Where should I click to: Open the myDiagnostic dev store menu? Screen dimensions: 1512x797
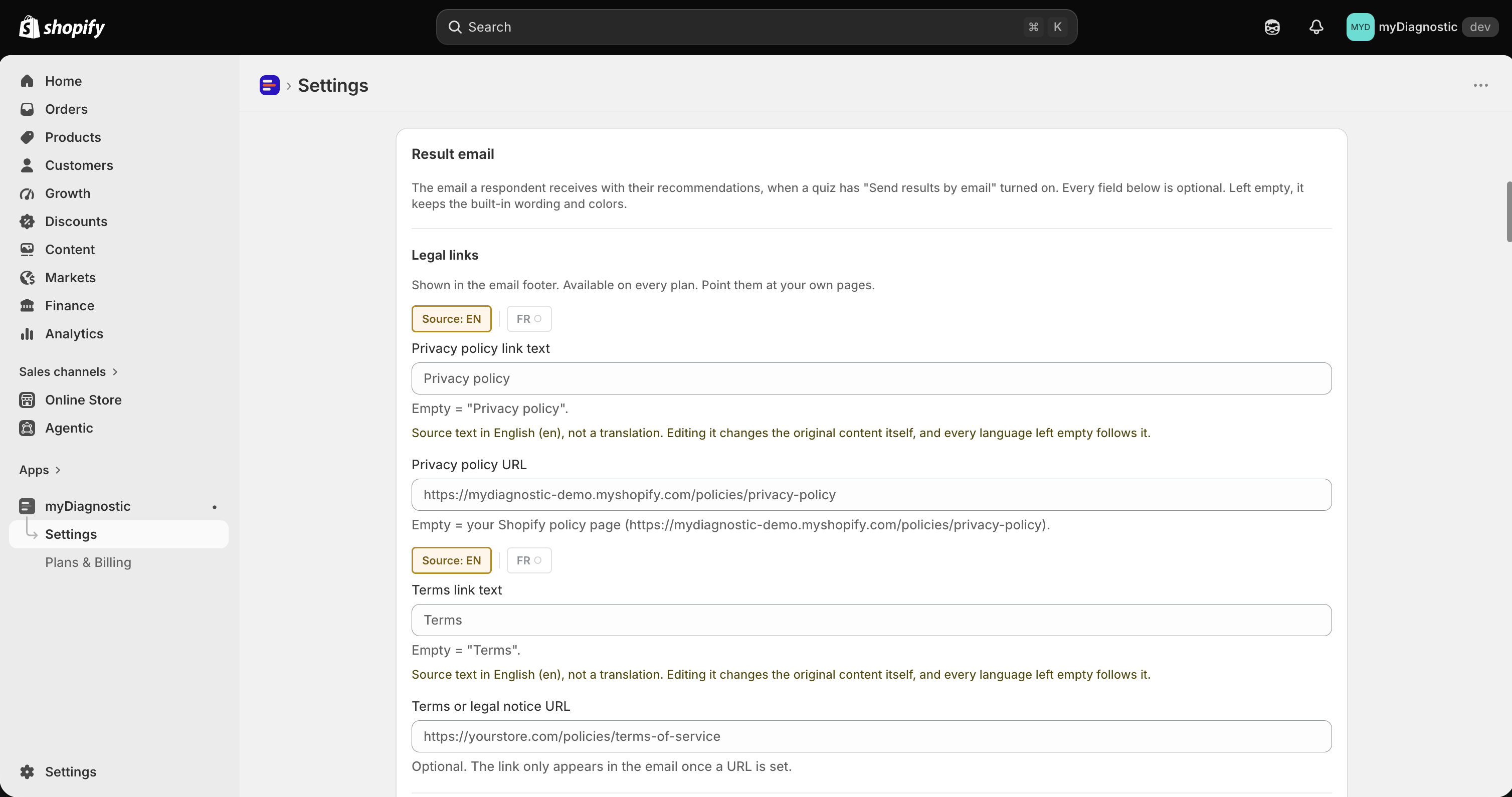1422,27
